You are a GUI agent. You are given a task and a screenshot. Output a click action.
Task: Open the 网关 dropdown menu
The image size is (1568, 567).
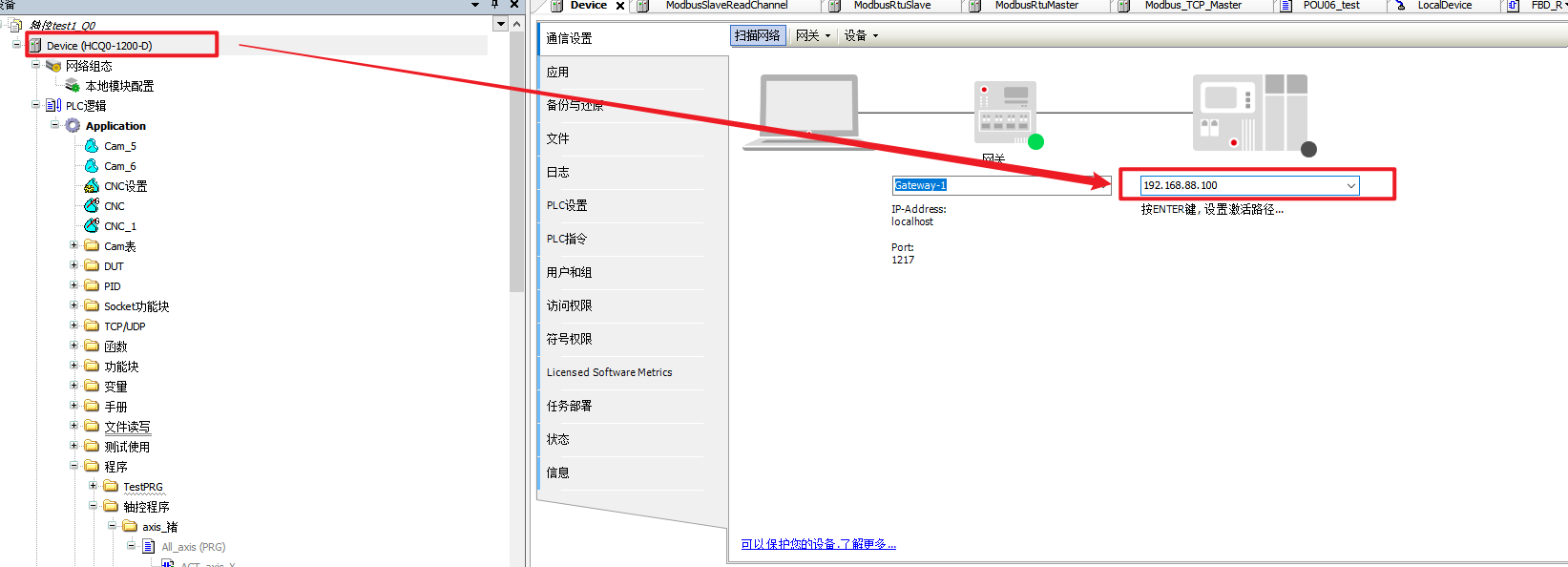(x=813, y=36)
